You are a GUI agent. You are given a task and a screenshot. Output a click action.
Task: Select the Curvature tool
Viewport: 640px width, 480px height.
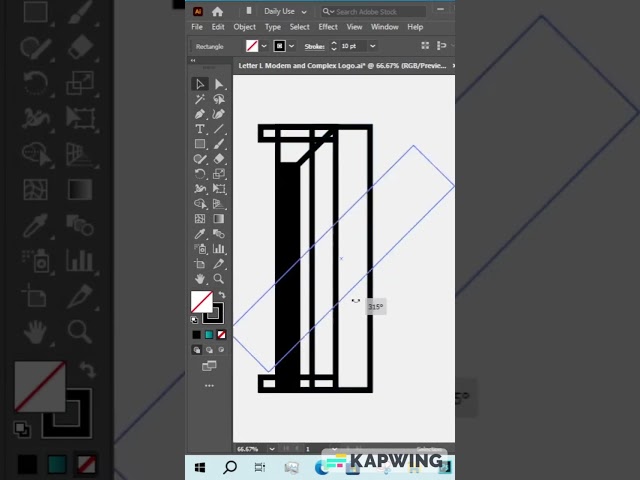(219, 114)
